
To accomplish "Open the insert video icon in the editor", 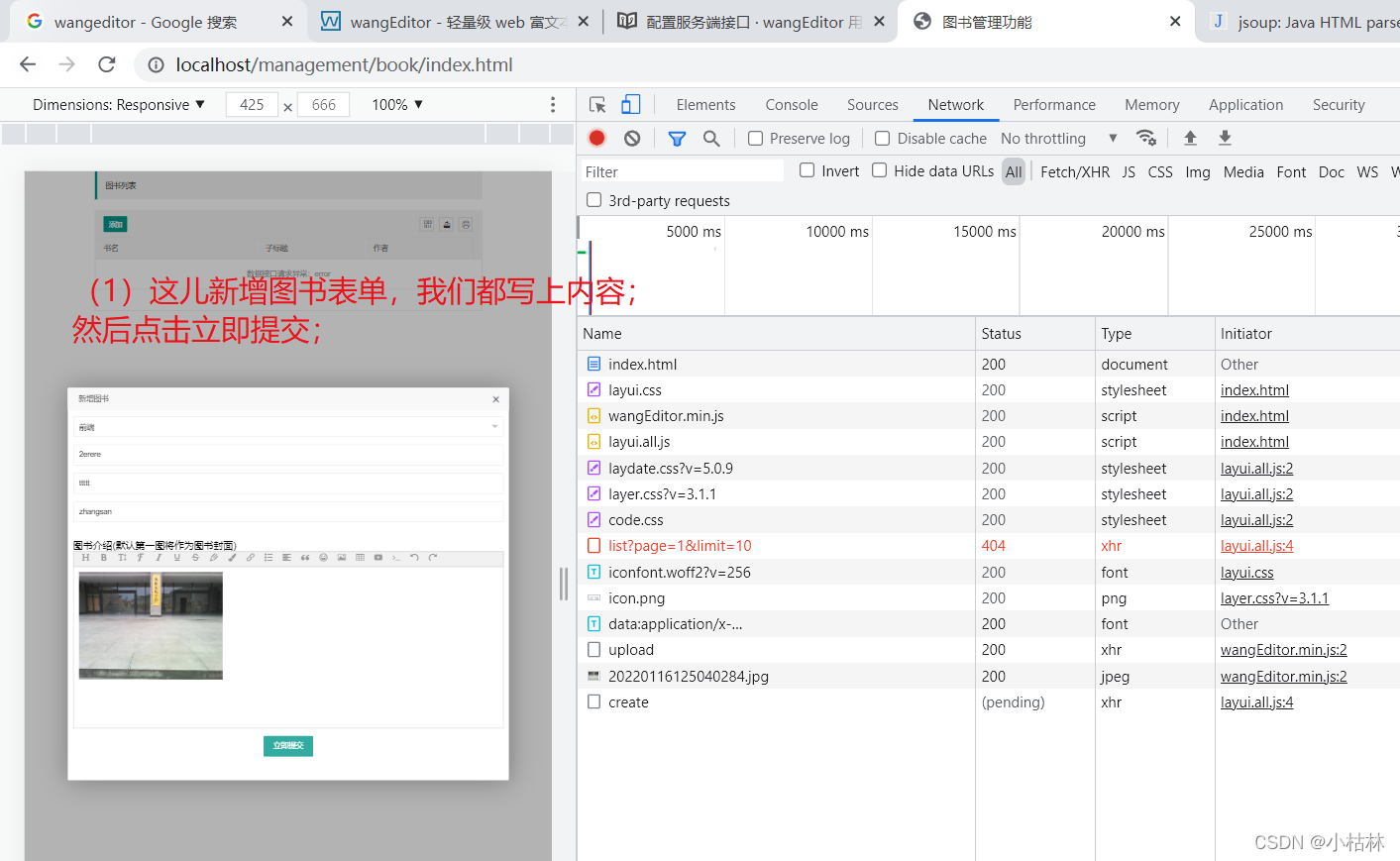I will tap(377, 558).
